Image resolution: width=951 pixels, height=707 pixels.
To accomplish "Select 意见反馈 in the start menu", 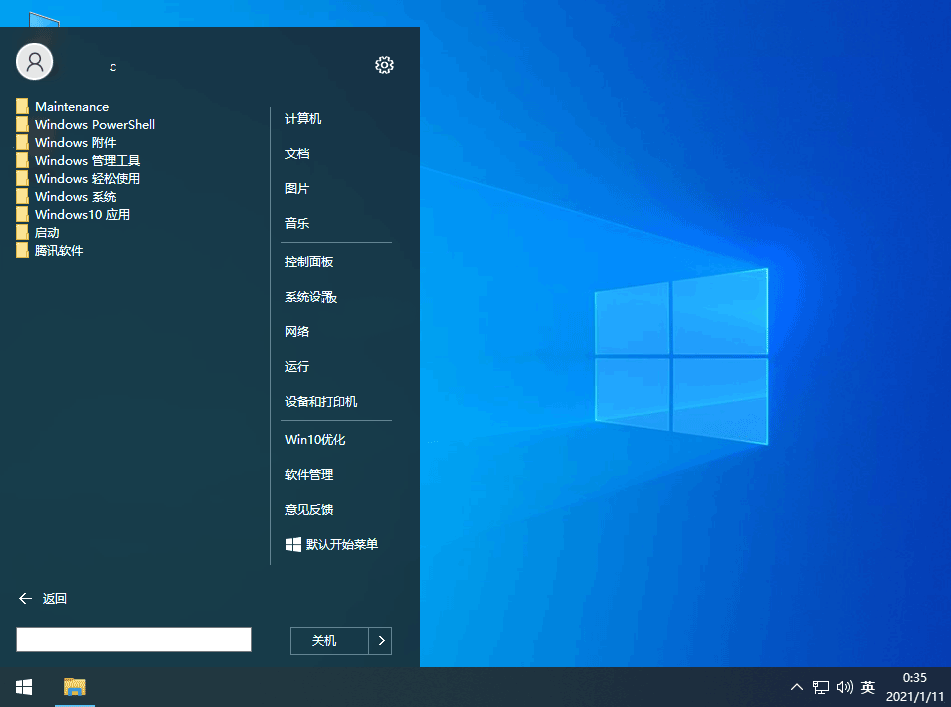I will click(x=309, y=510).
